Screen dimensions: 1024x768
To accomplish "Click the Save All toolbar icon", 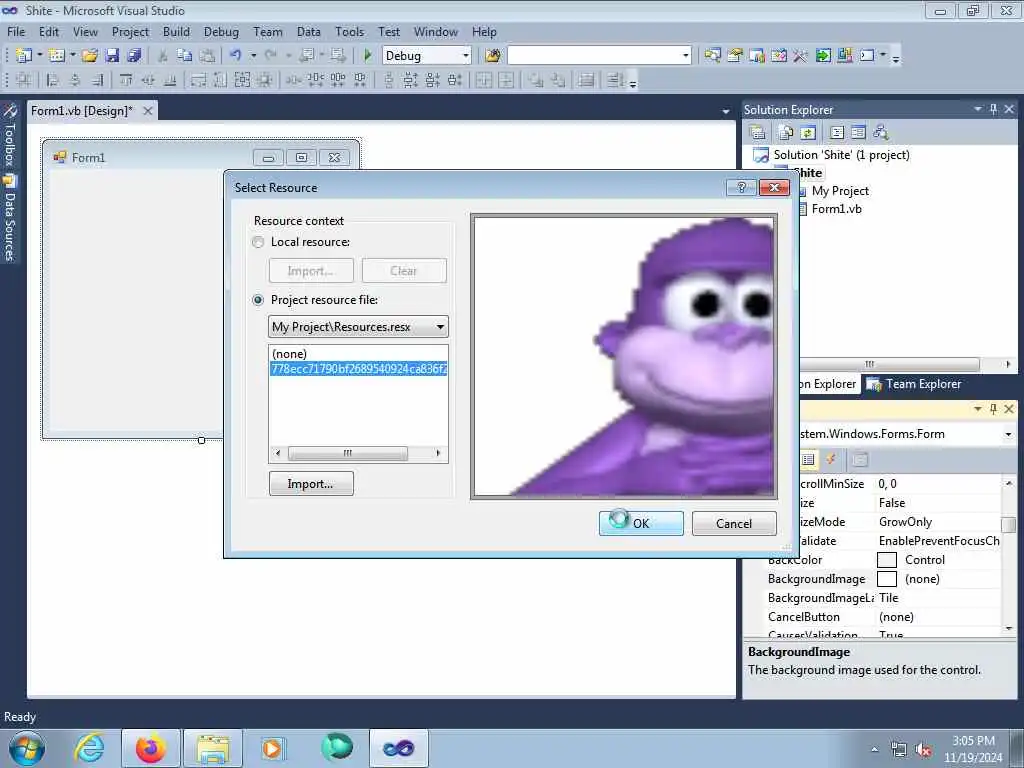I will (135, 56).
